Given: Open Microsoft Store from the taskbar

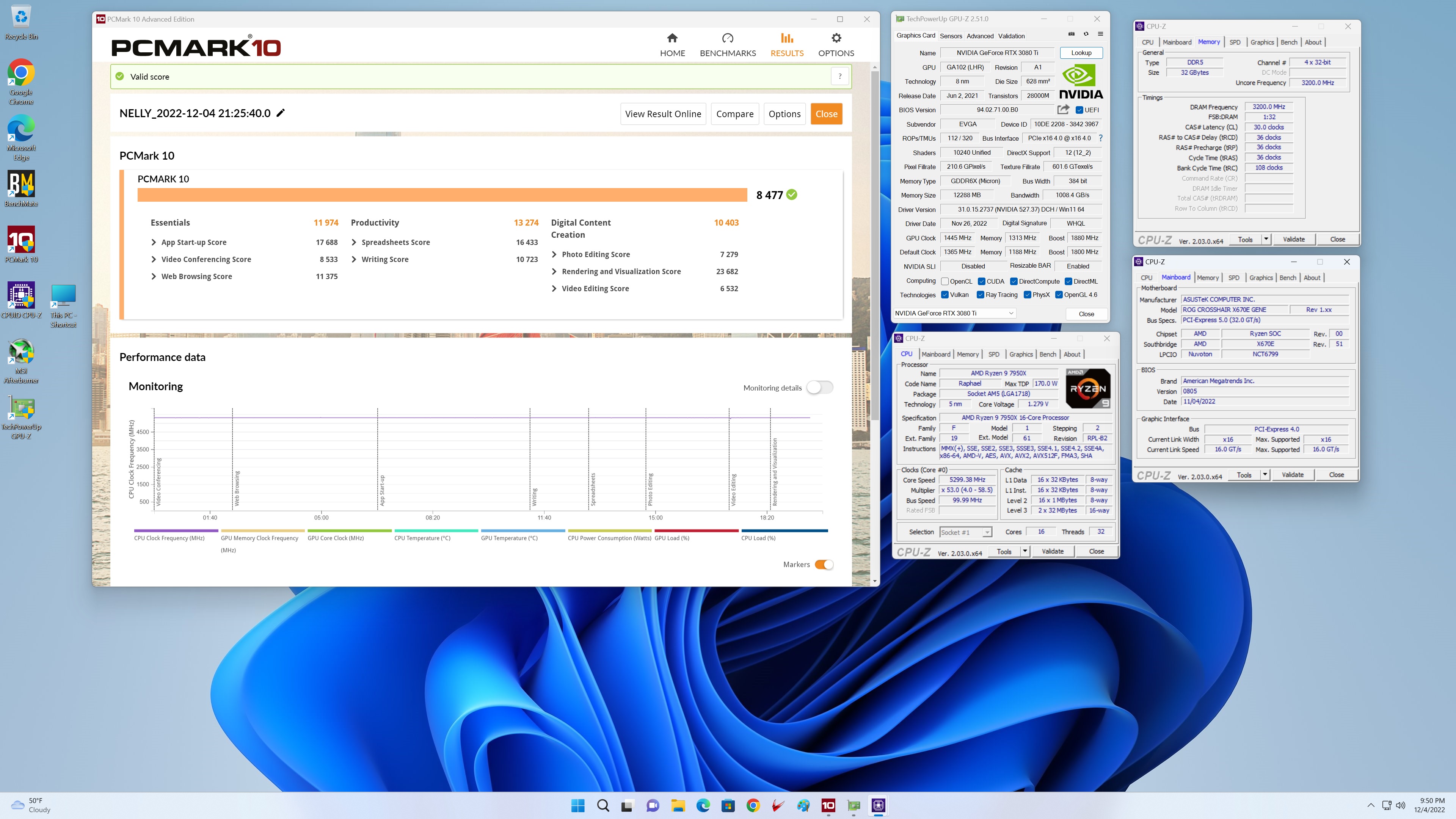Looking at the screenshot, I should 728,805.
